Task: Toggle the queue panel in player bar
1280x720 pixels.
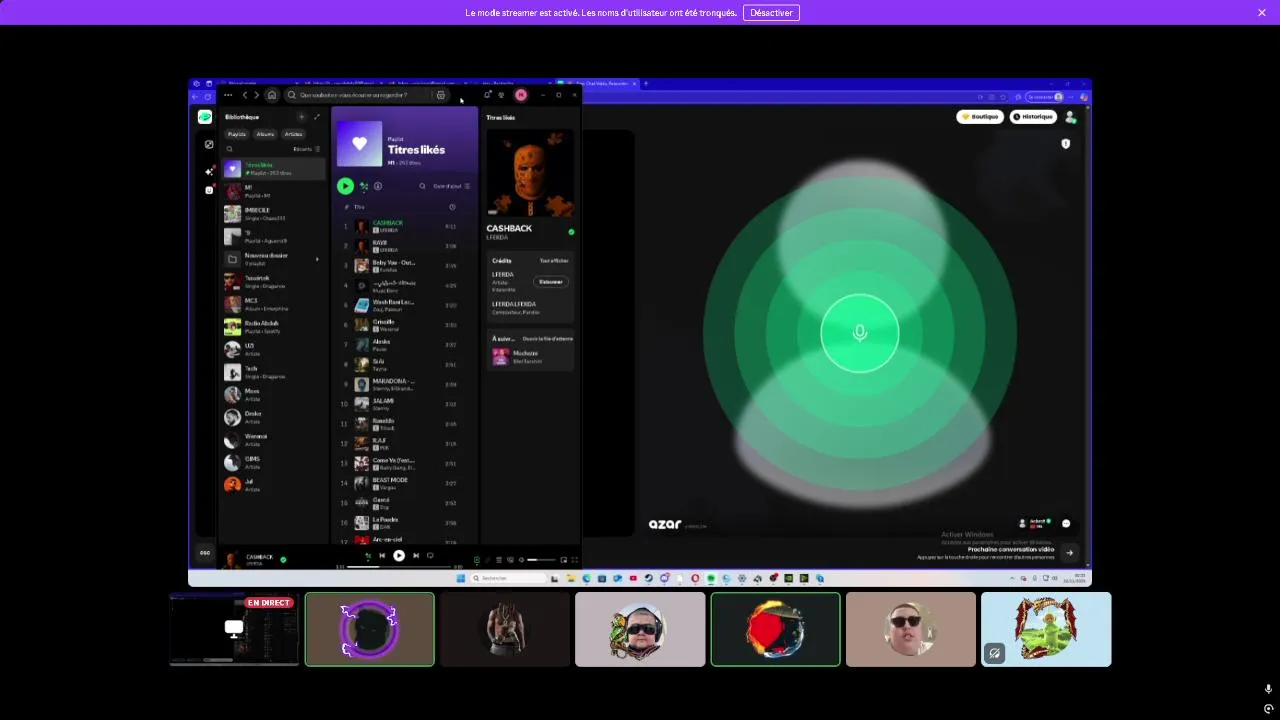Action: (499, 560)
